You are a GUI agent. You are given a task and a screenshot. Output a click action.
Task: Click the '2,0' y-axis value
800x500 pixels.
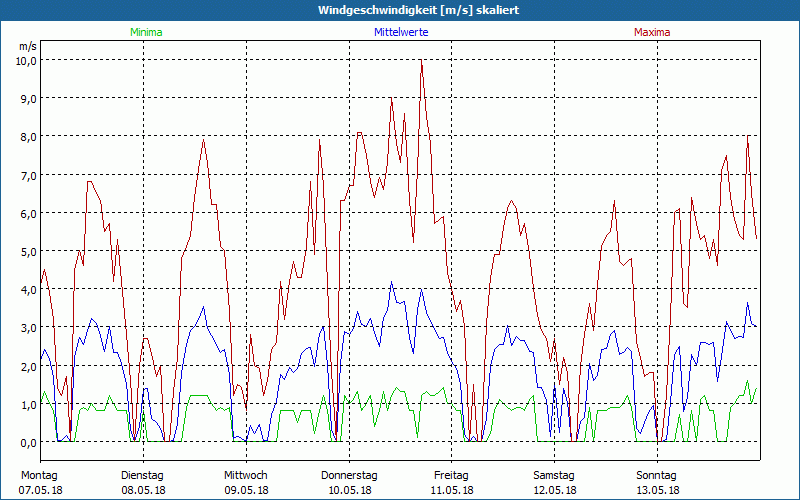pyautogui.click(x=29, y=366)
